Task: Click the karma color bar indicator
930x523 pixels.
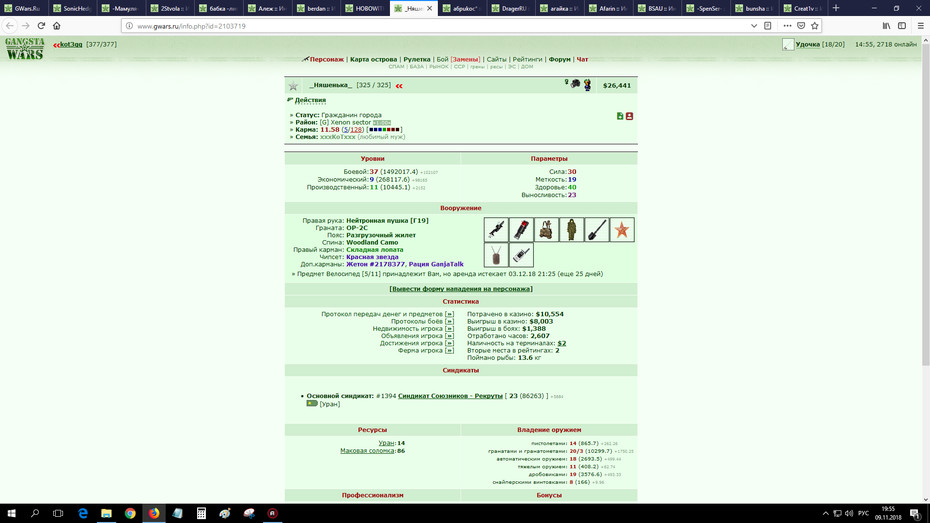Action: 384,129
